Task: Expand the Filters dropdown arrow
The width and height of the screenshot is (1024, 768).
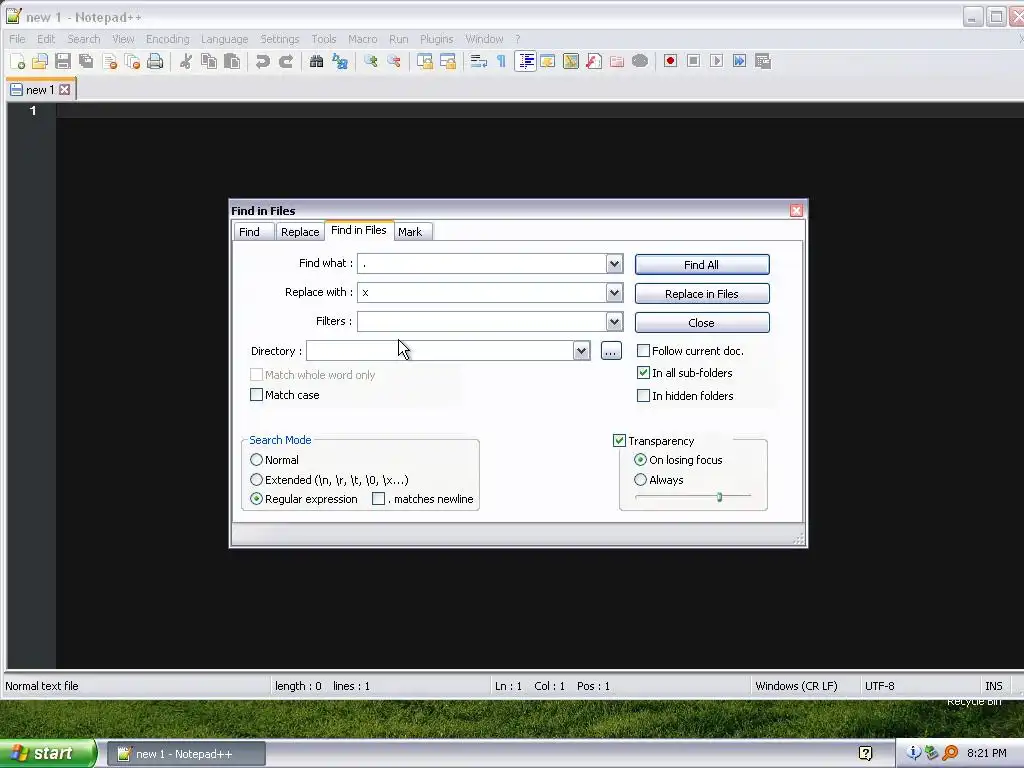Action: coord(614,321)
